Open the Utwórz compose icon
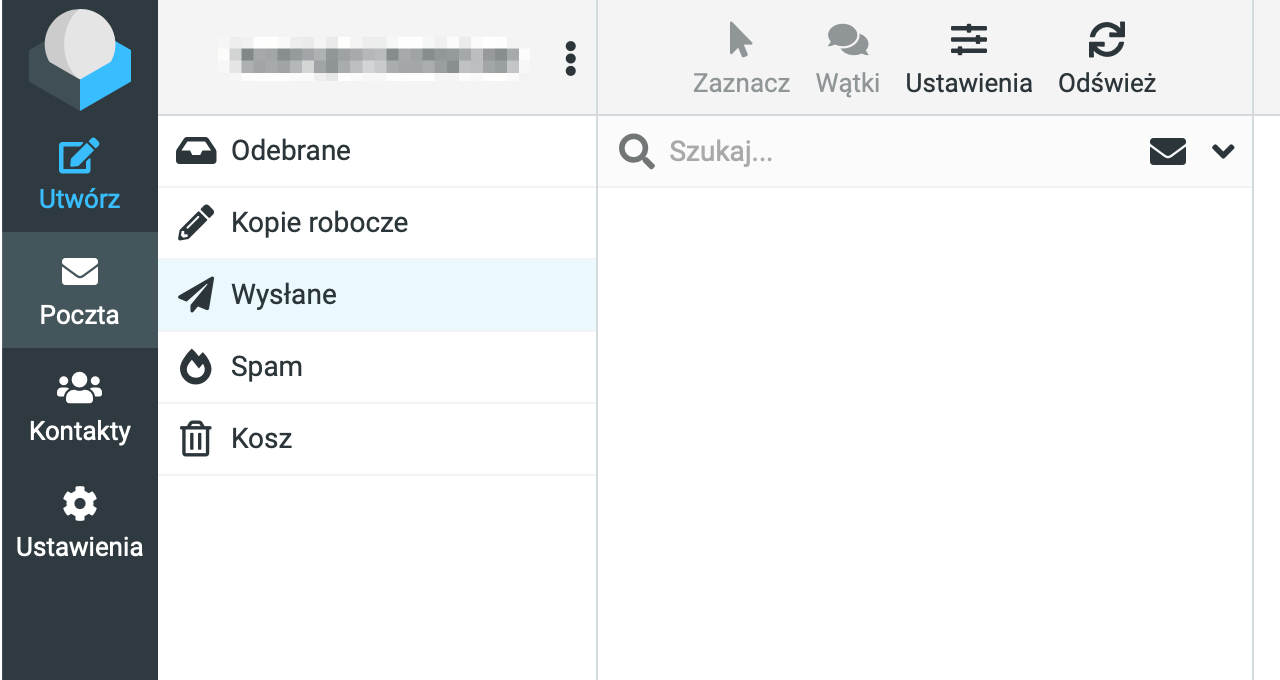 80,156
